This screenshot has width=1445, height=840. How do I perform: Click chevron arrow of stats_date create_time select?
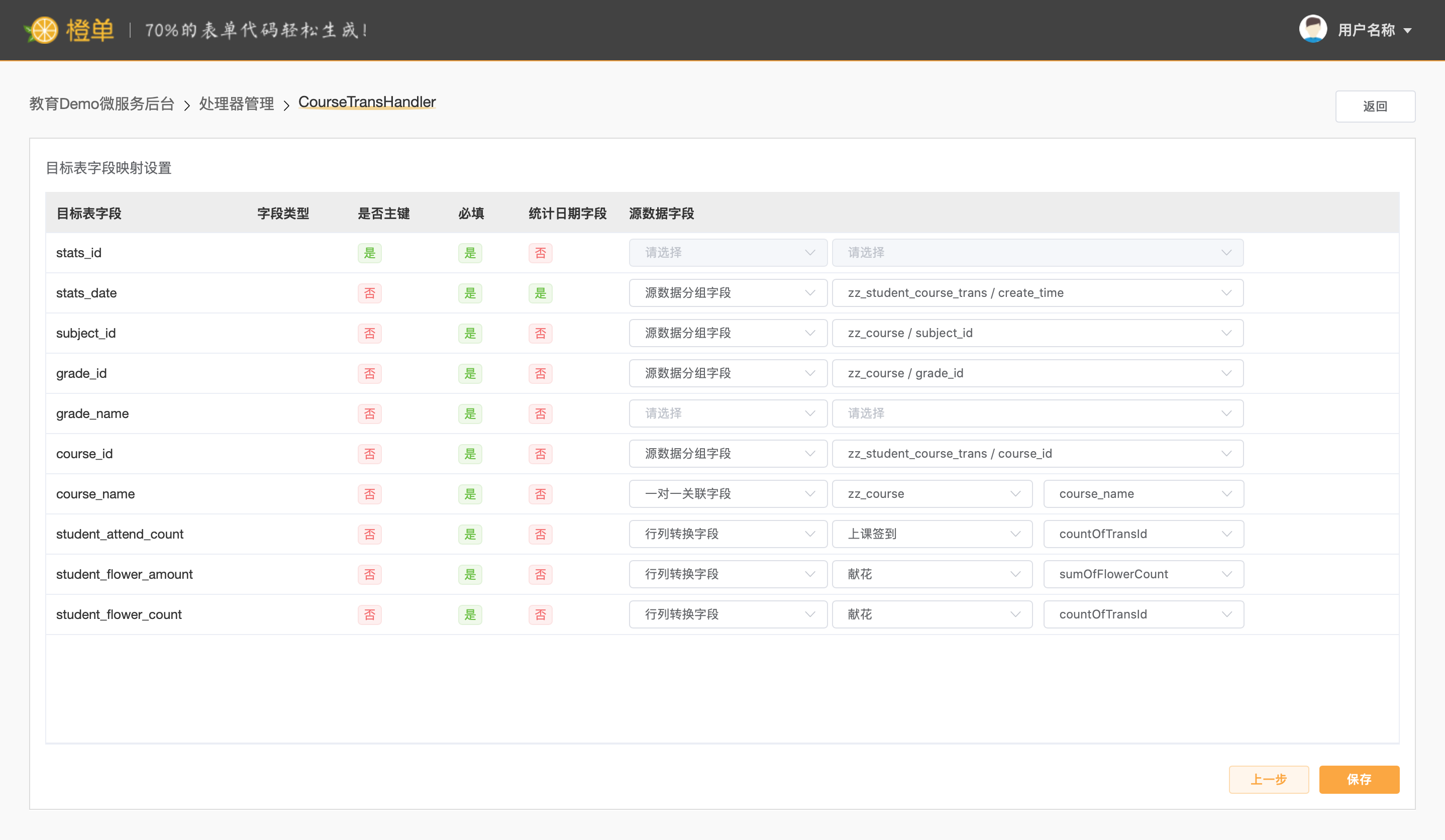pos(1226,293)
